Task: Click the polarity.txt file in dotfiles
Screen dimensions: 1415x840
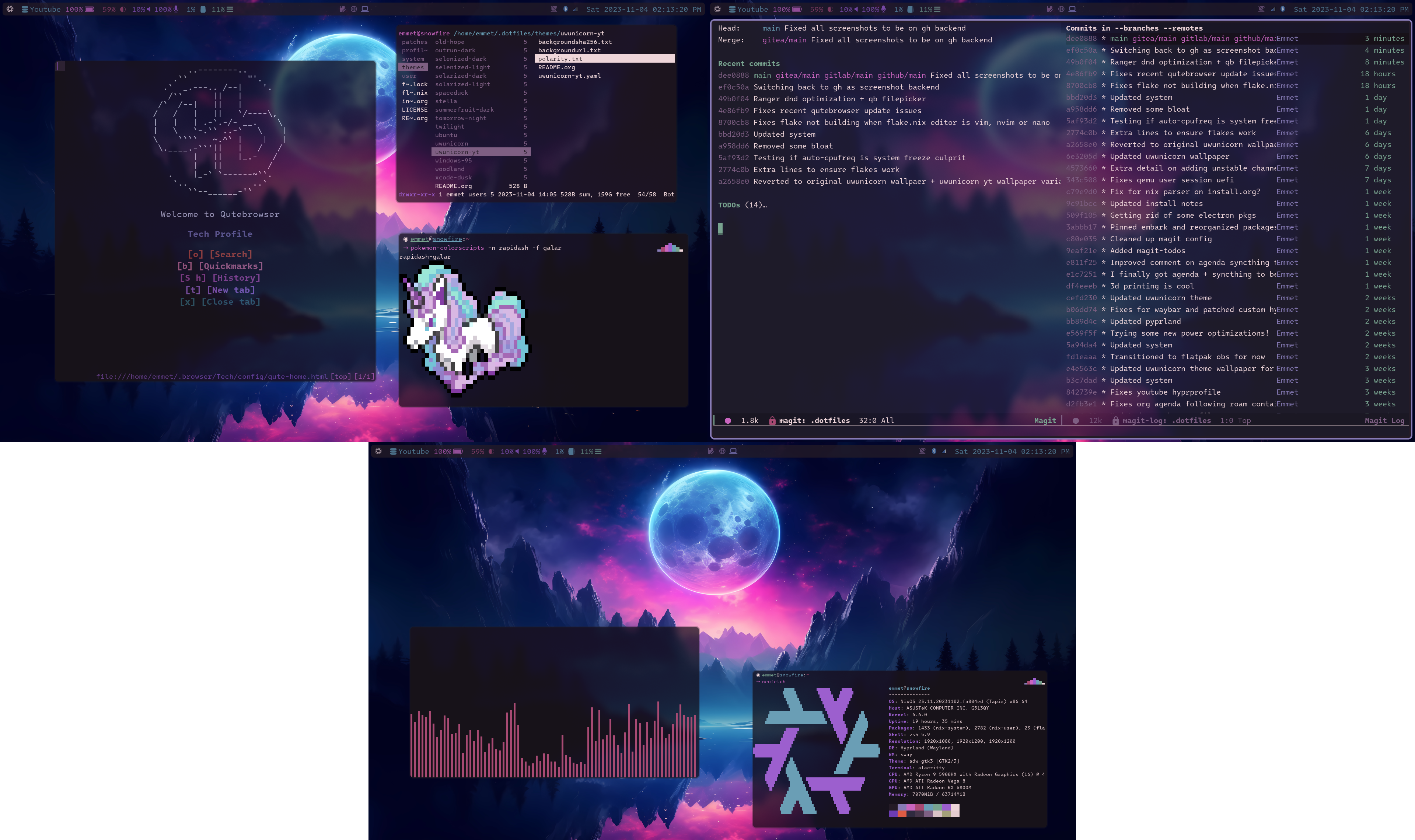Action: [560, 58]
